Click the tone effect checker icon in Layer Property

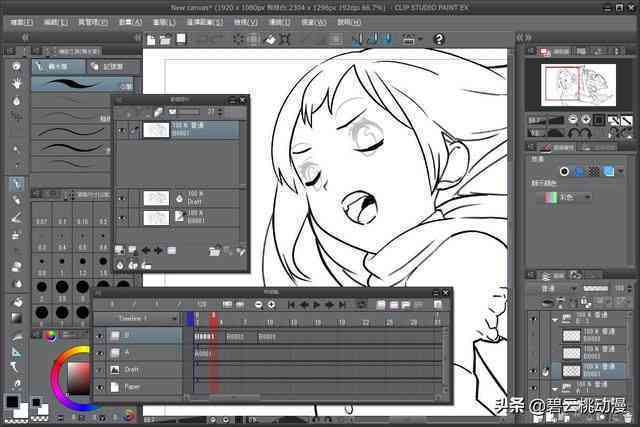point(593,171)
